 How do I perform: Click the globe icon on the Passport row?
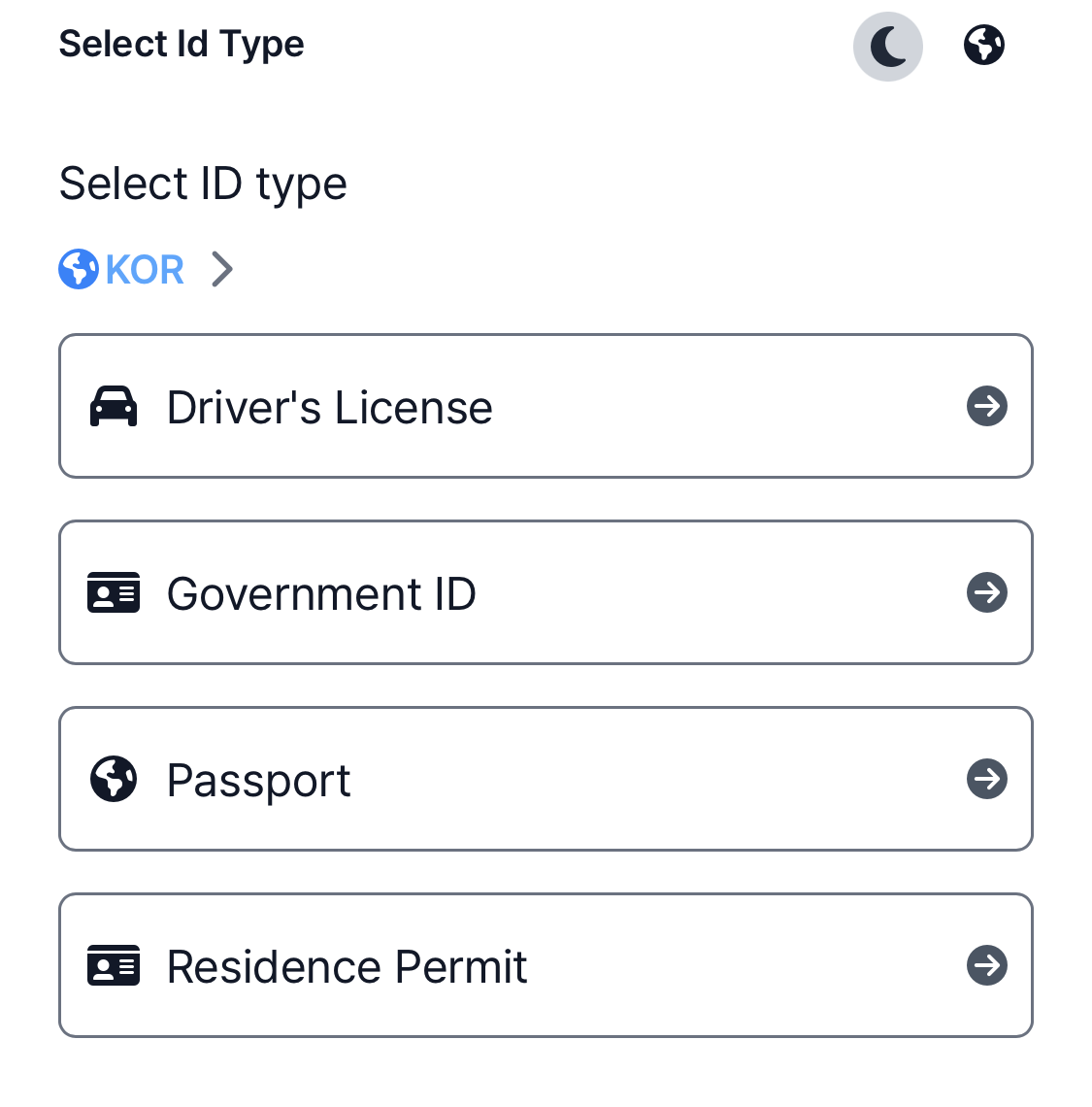pos(114,780)
